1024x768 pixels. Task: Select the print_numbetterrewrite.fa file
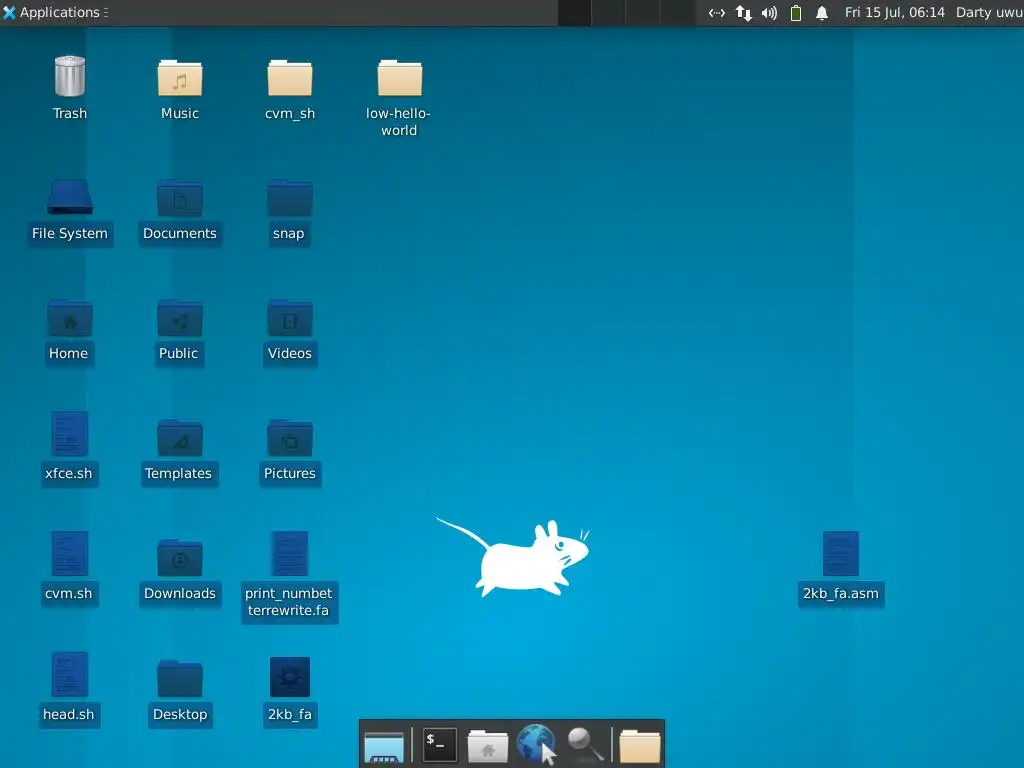pos(289,554)
